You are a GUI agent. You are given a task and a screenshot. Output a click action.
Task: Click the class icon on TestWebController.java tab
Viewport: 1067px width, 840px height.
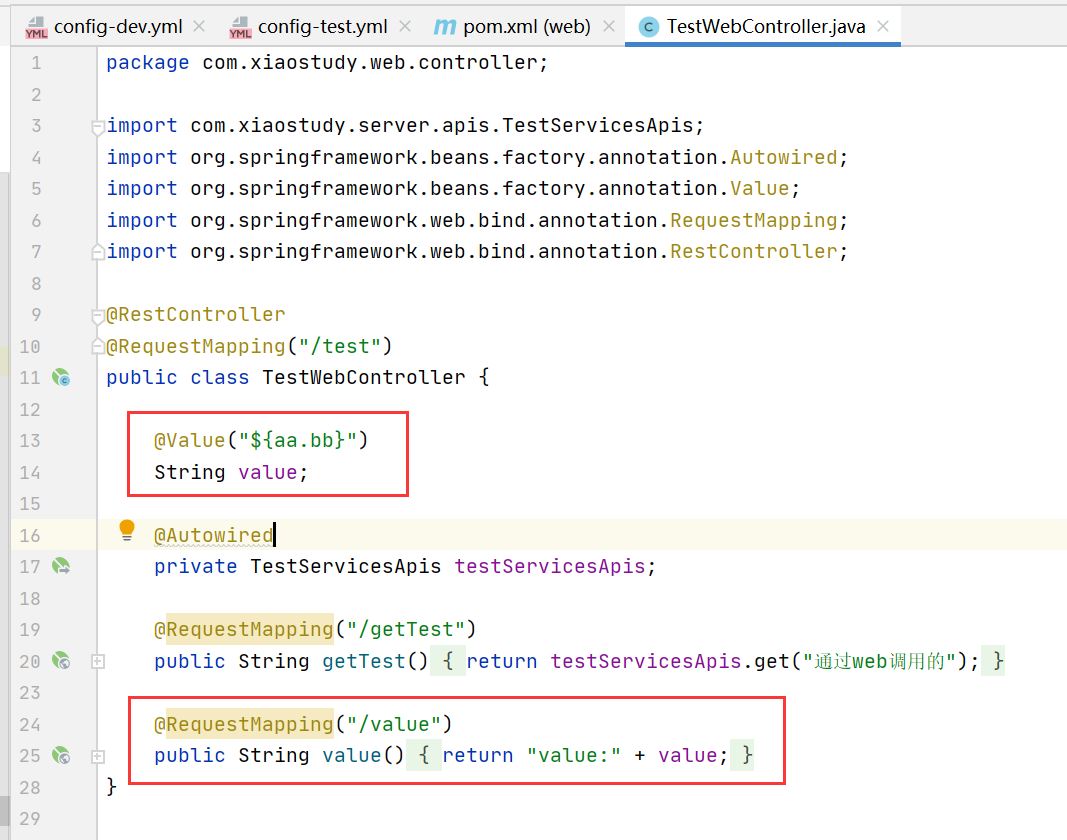(649, 27)
